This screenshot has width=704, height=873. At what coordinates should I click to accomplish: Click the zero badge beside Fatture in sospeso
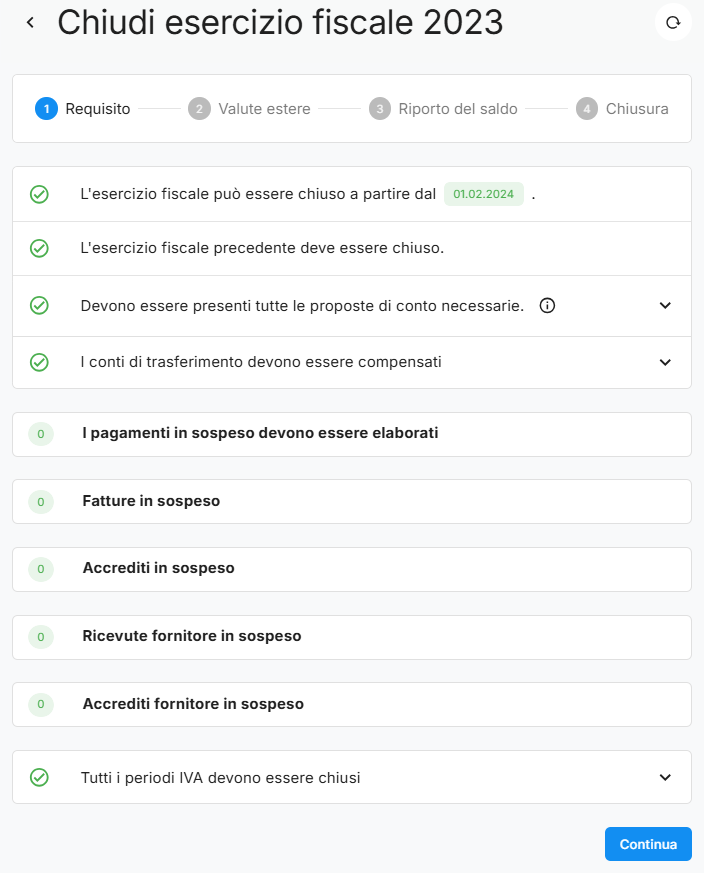pyautogui.click(x=41, y=501)
